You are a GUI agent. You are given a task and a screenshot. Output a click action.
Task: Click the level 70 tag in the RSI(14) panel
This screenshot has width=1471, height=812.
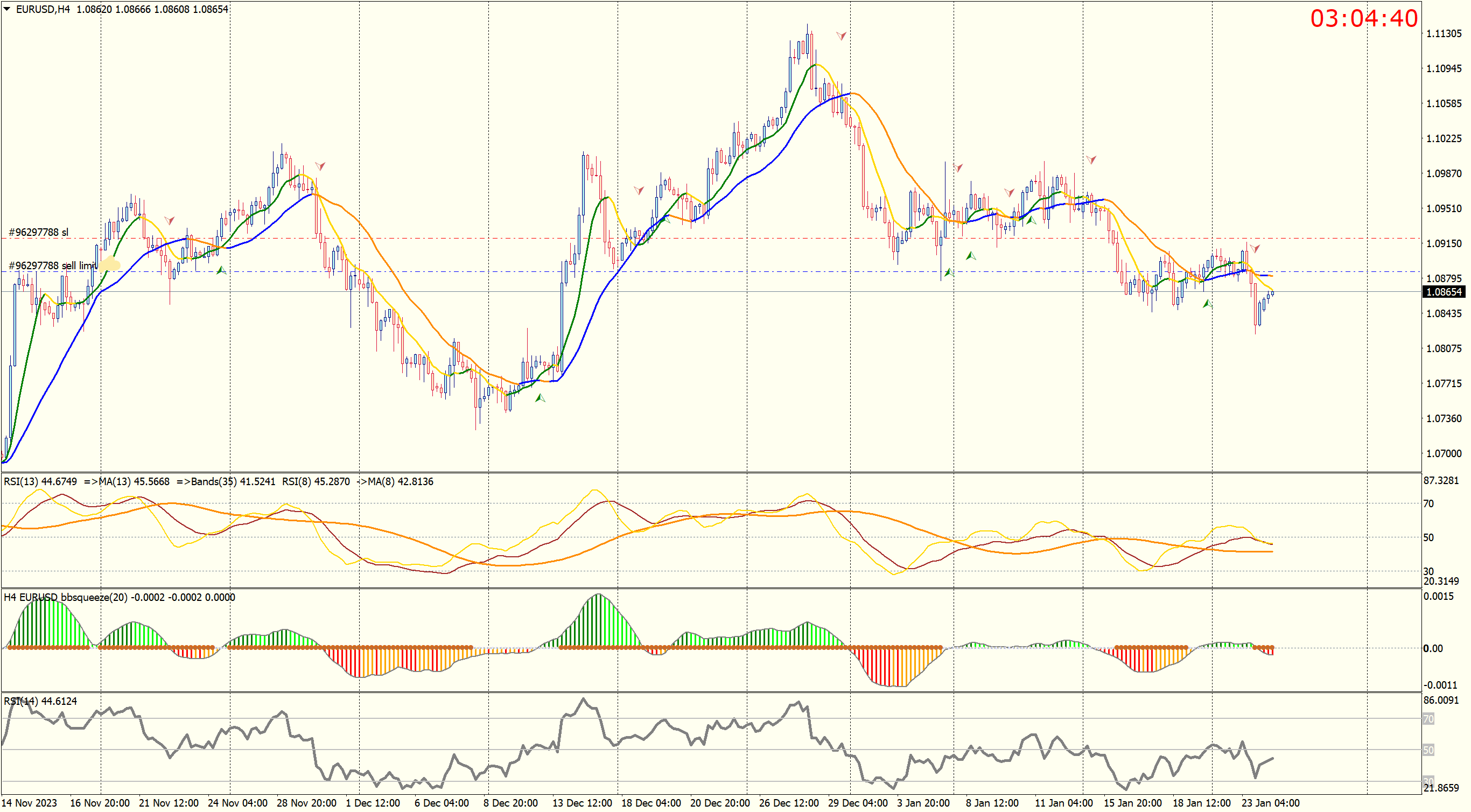coord(1427,719)
